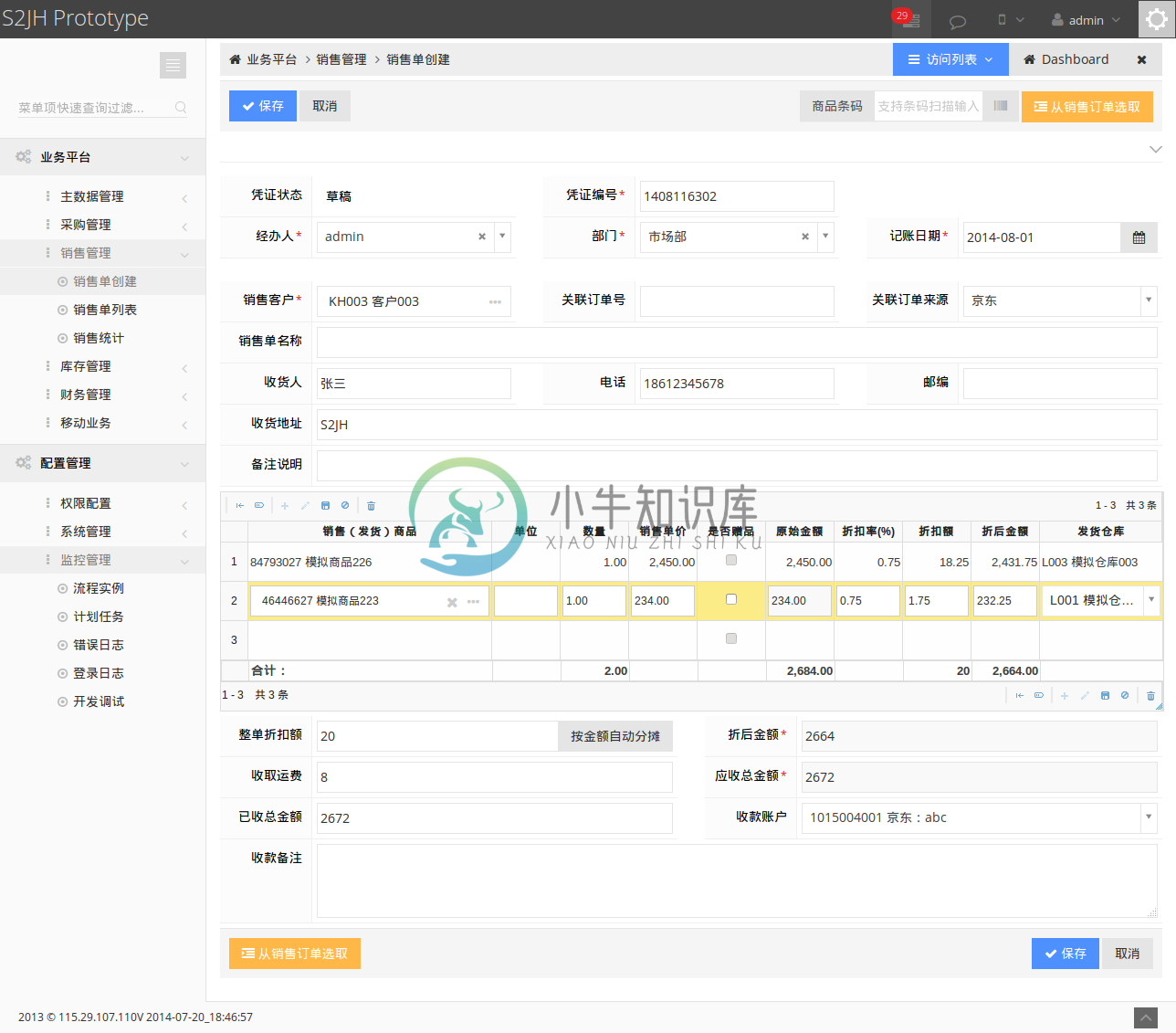Screen dimensions: 1176x1033
Task: Open the 记账日期 calendar picker
Action: point(1139,237)
